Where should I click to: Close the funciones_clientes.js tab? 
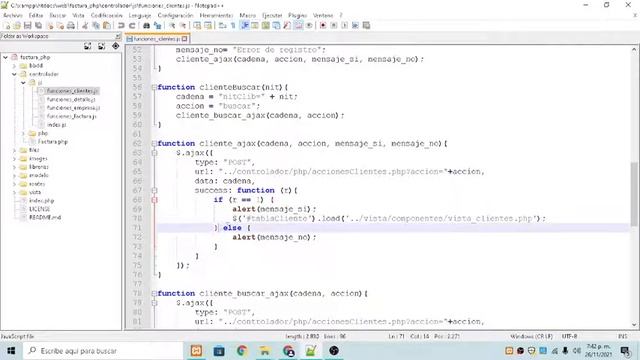coord(184,39)
